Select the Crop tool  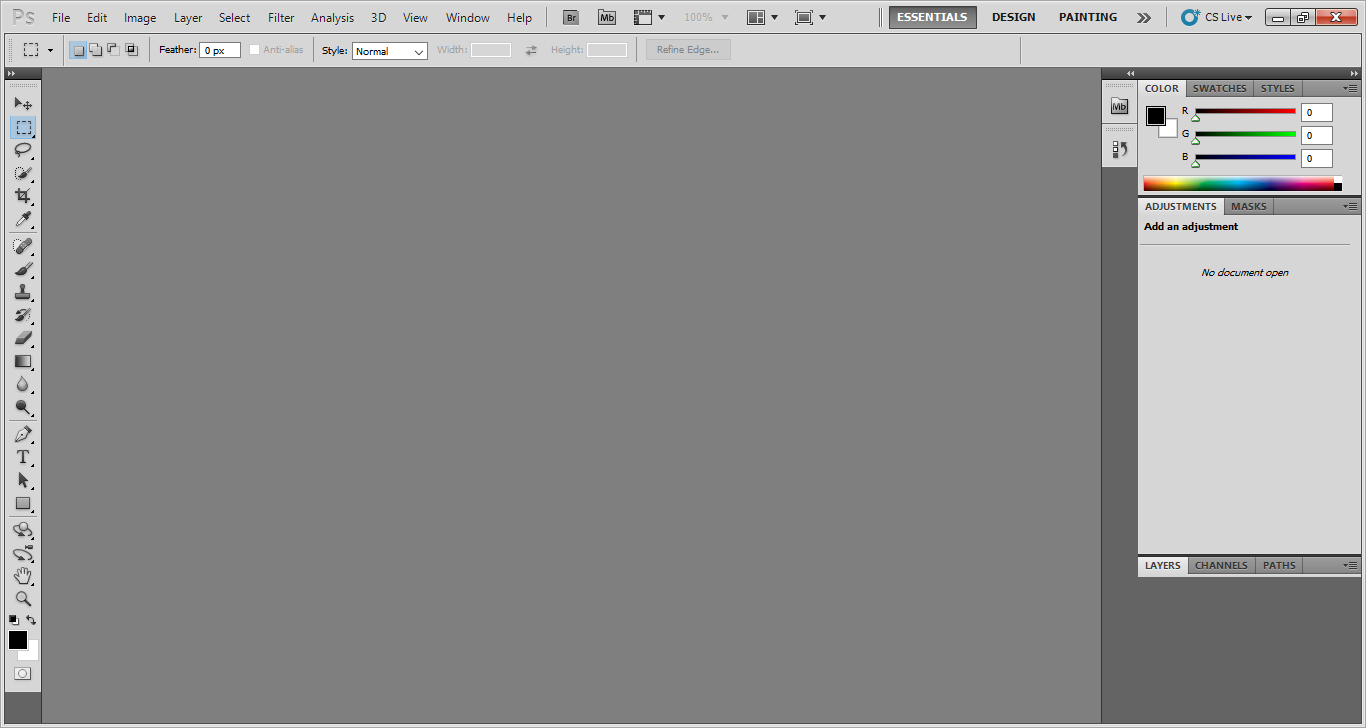coord(22,196)
